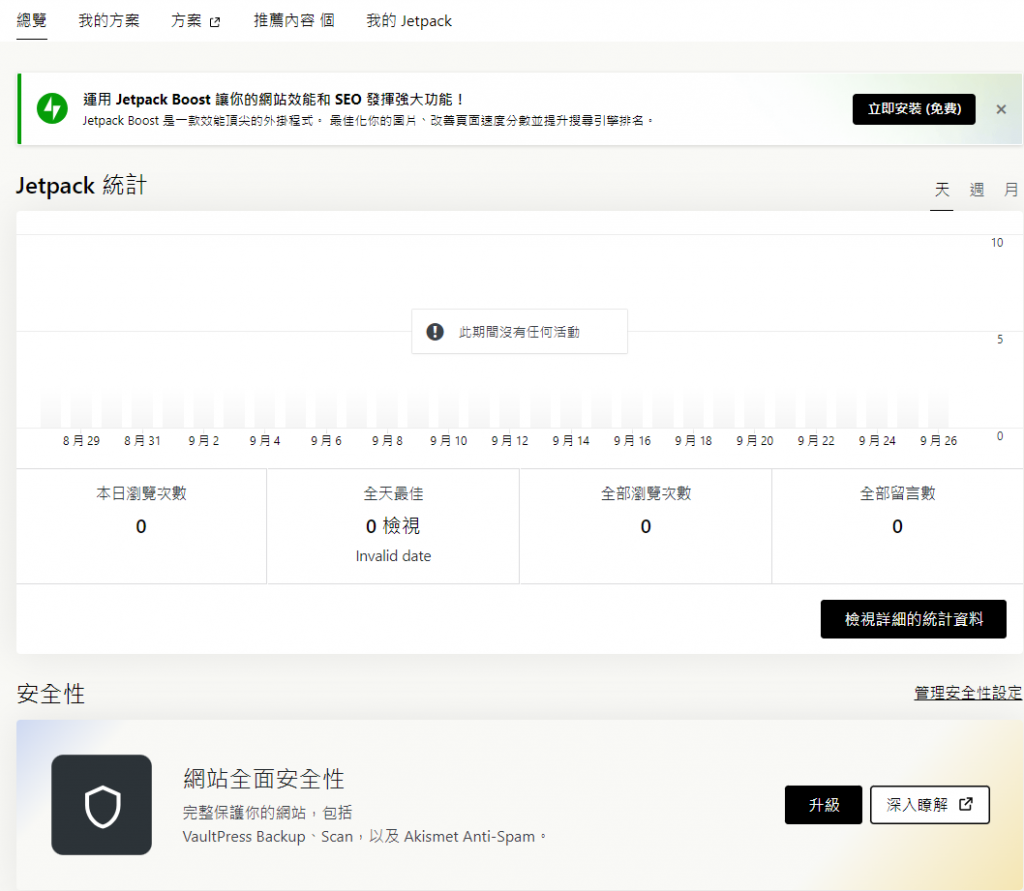This screenshot has height=891, width=1024.
Task: Click the 全部瀏覽次數 stat card
Action: click(646, 526)
